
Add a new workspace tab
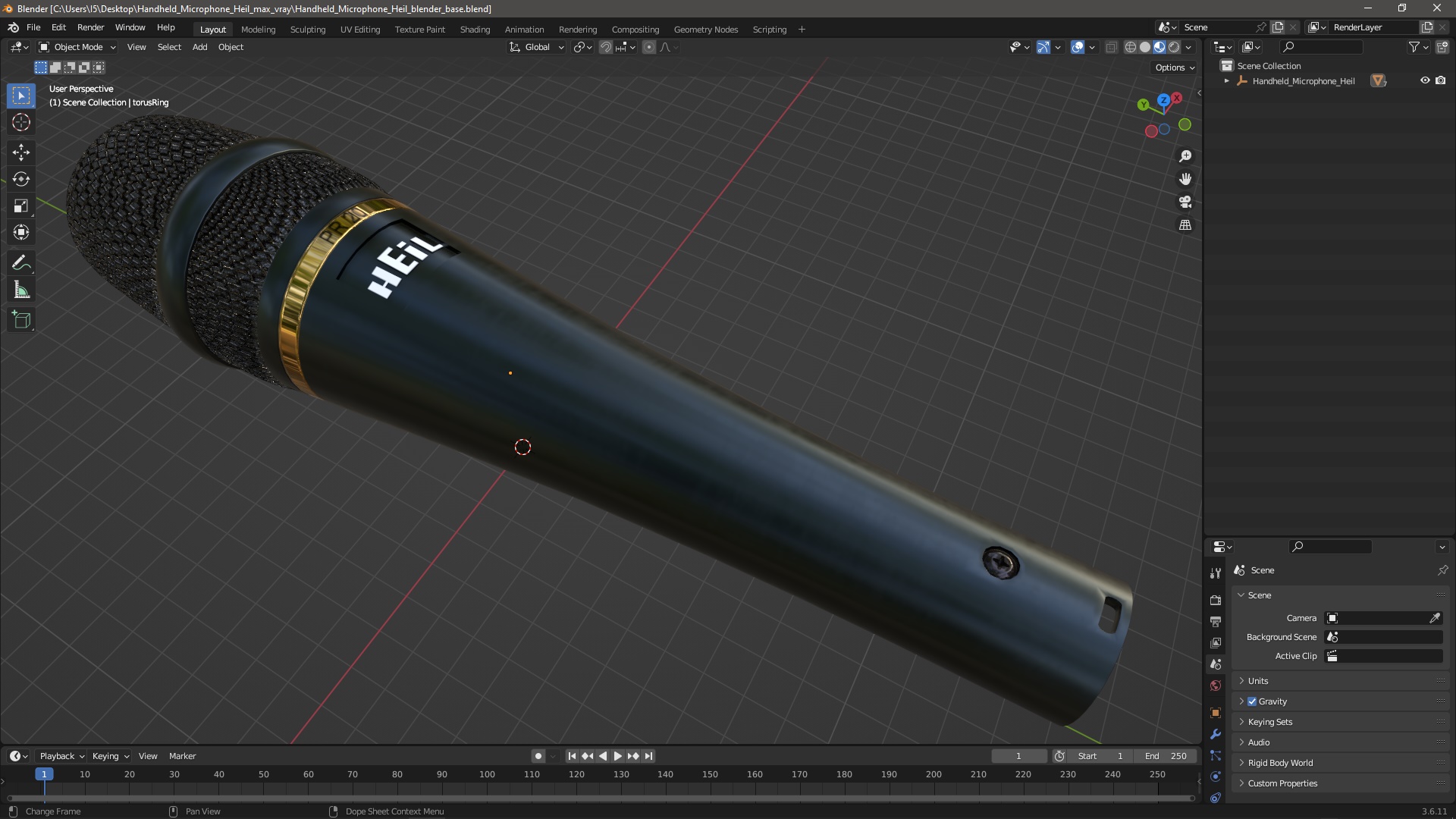click(802, 30)
